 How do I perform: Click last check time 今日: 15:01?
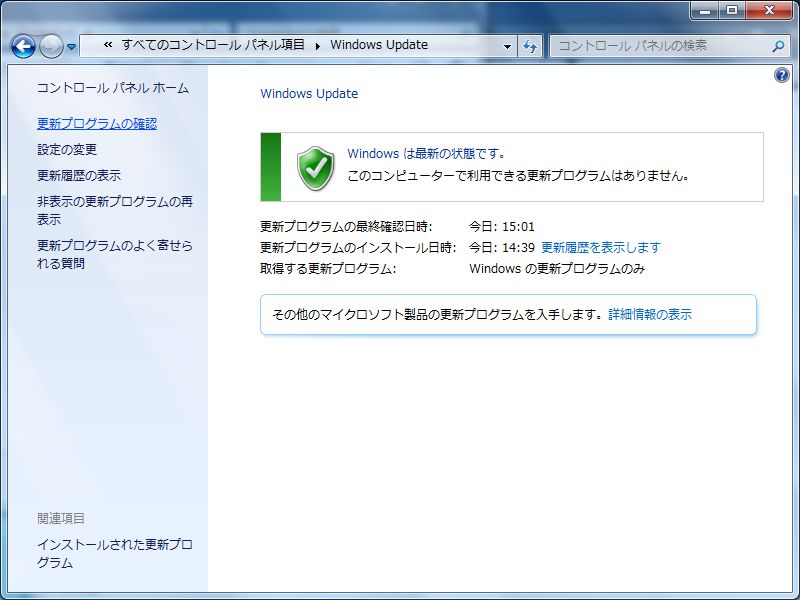click(502, 227)
